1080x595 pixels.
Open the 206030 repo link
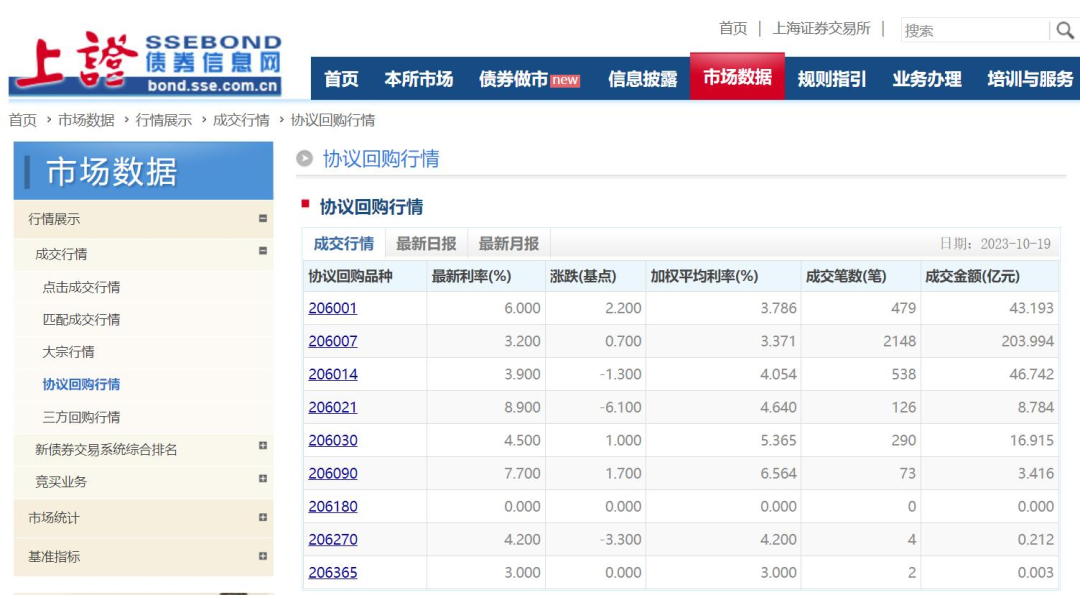(333, 440)
